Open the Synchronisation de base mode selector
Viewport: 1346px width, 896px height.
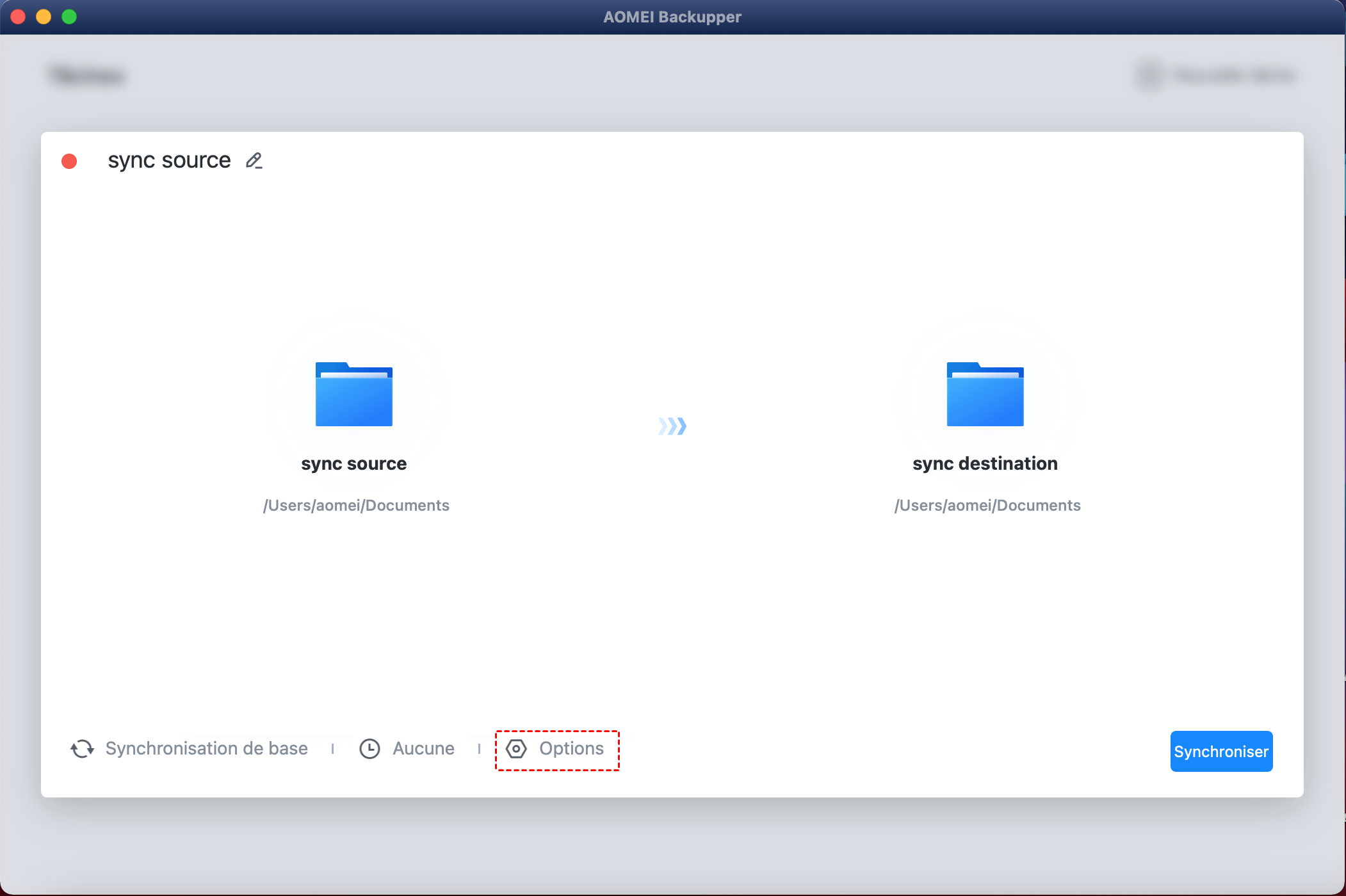[x=206, y=749]
